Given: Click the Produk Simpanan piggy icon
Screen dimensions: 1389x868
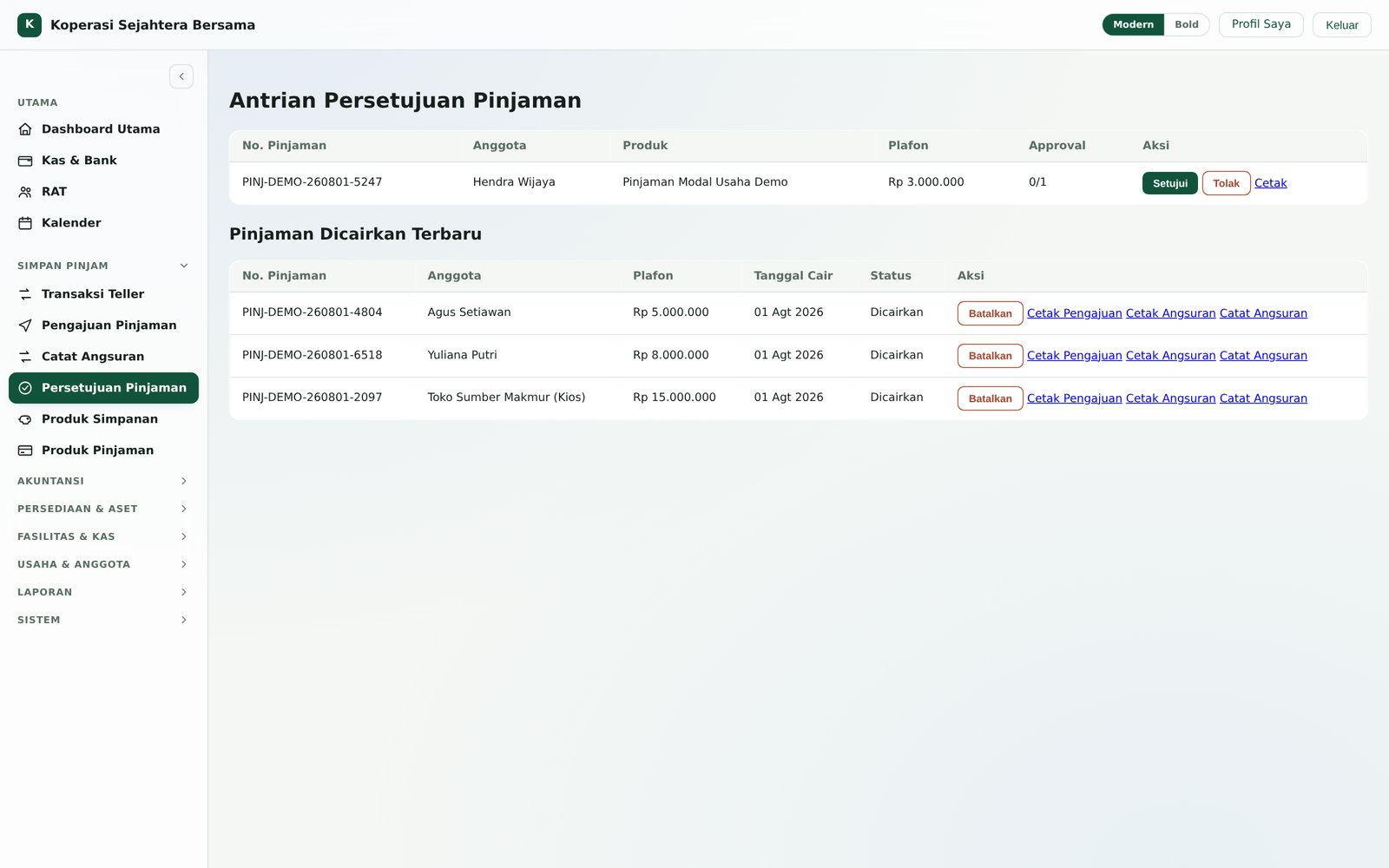Looking at the screenshot, I should click(x=25, y=419).
